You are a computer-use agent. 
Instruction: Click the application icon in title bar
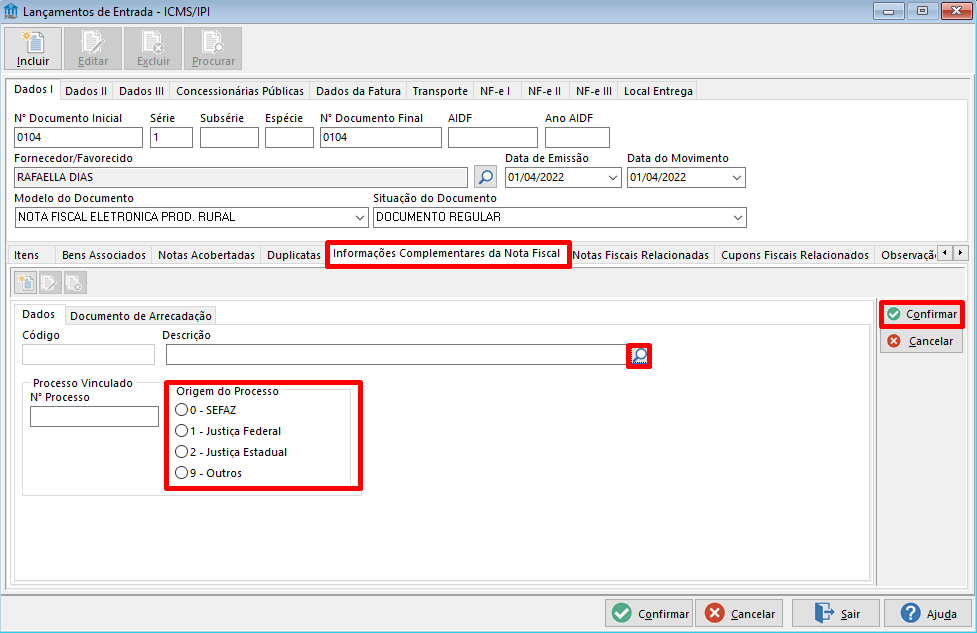coord(11,11)
